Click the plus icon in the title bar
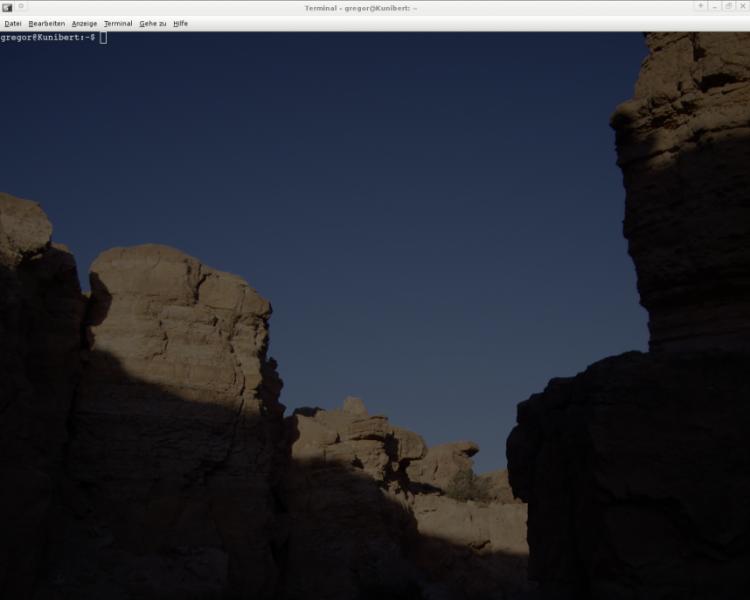Viewport: 750px width, 600px height. click(700, 7)
